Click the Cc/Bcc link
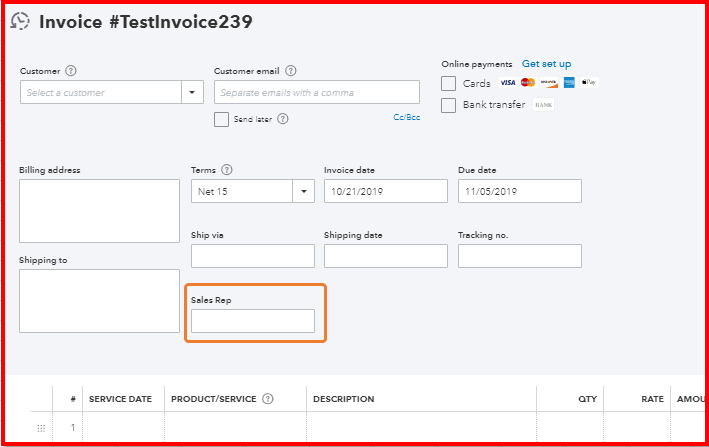709x447 pixels. coord(406,117)
